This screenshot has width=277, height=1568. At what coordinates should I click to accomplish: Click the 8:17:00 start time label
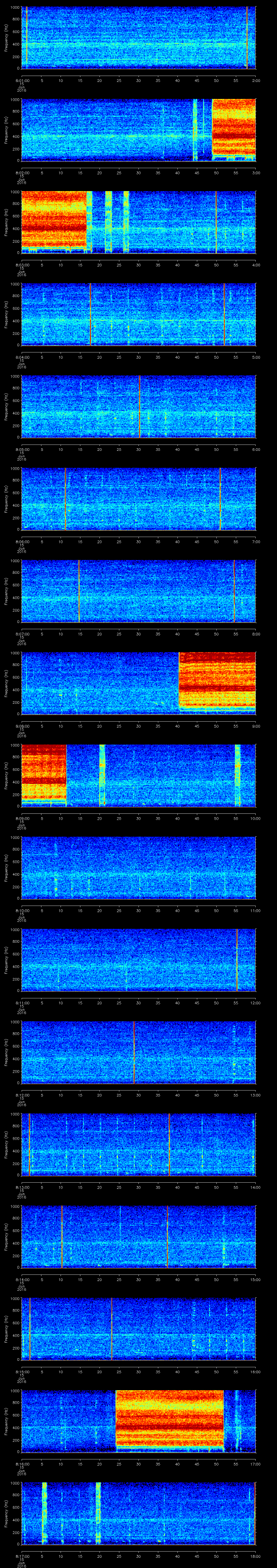coord(22,1556)
